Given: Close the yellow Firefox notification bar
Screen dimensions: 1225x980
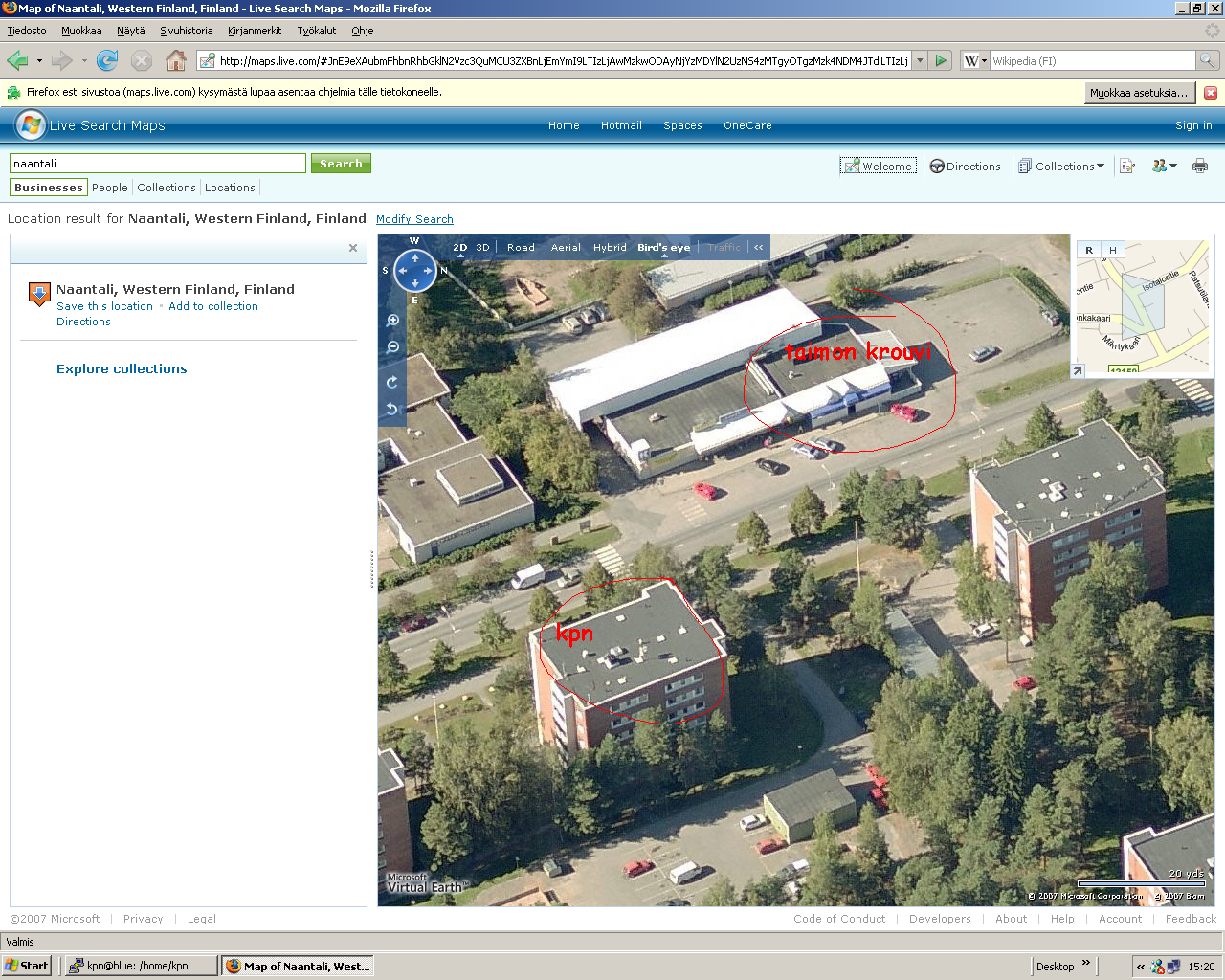Looking at the screenshot, I should (1211, 93).
